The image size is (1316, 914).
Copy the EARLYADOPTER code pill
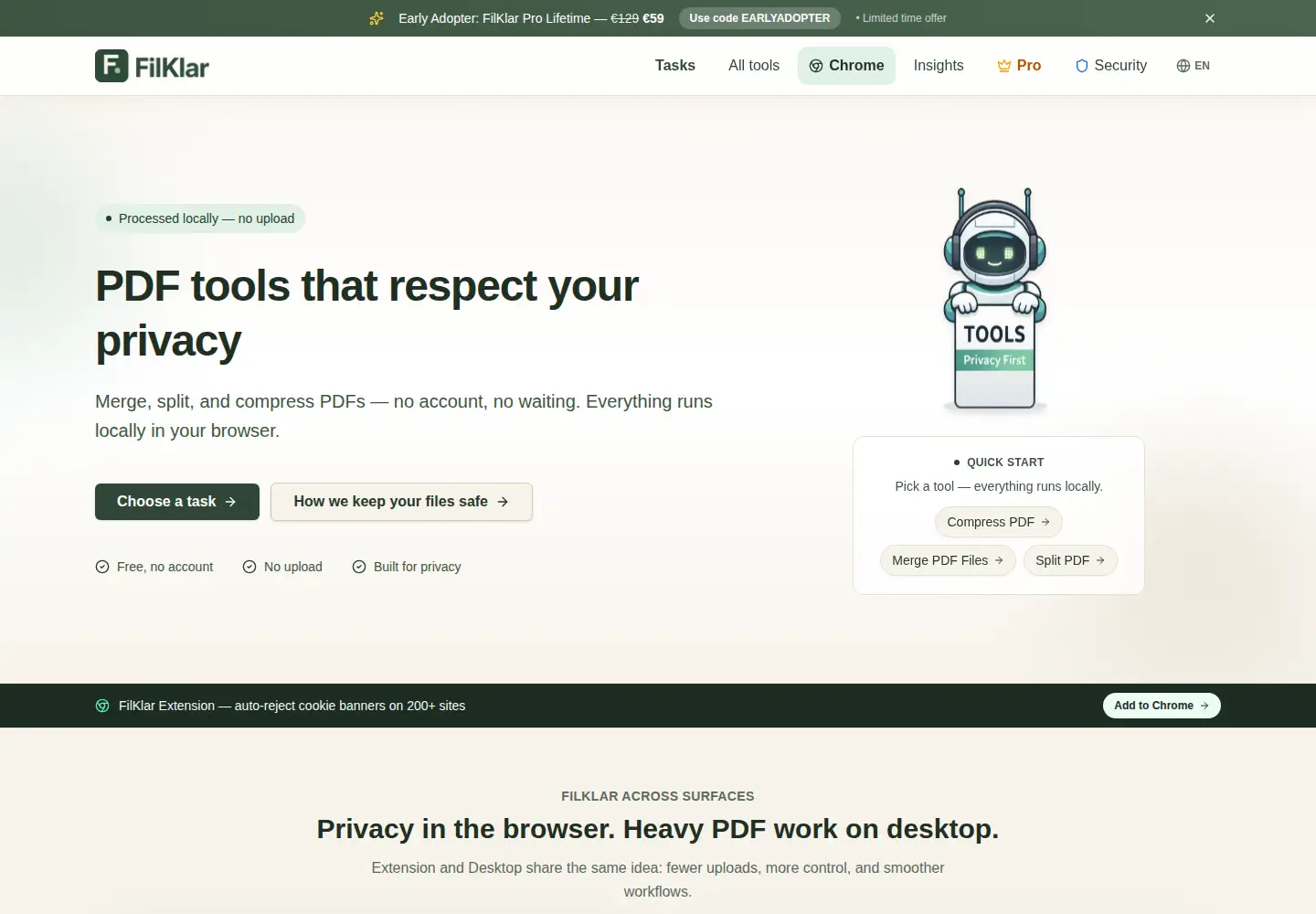(759, 18)
